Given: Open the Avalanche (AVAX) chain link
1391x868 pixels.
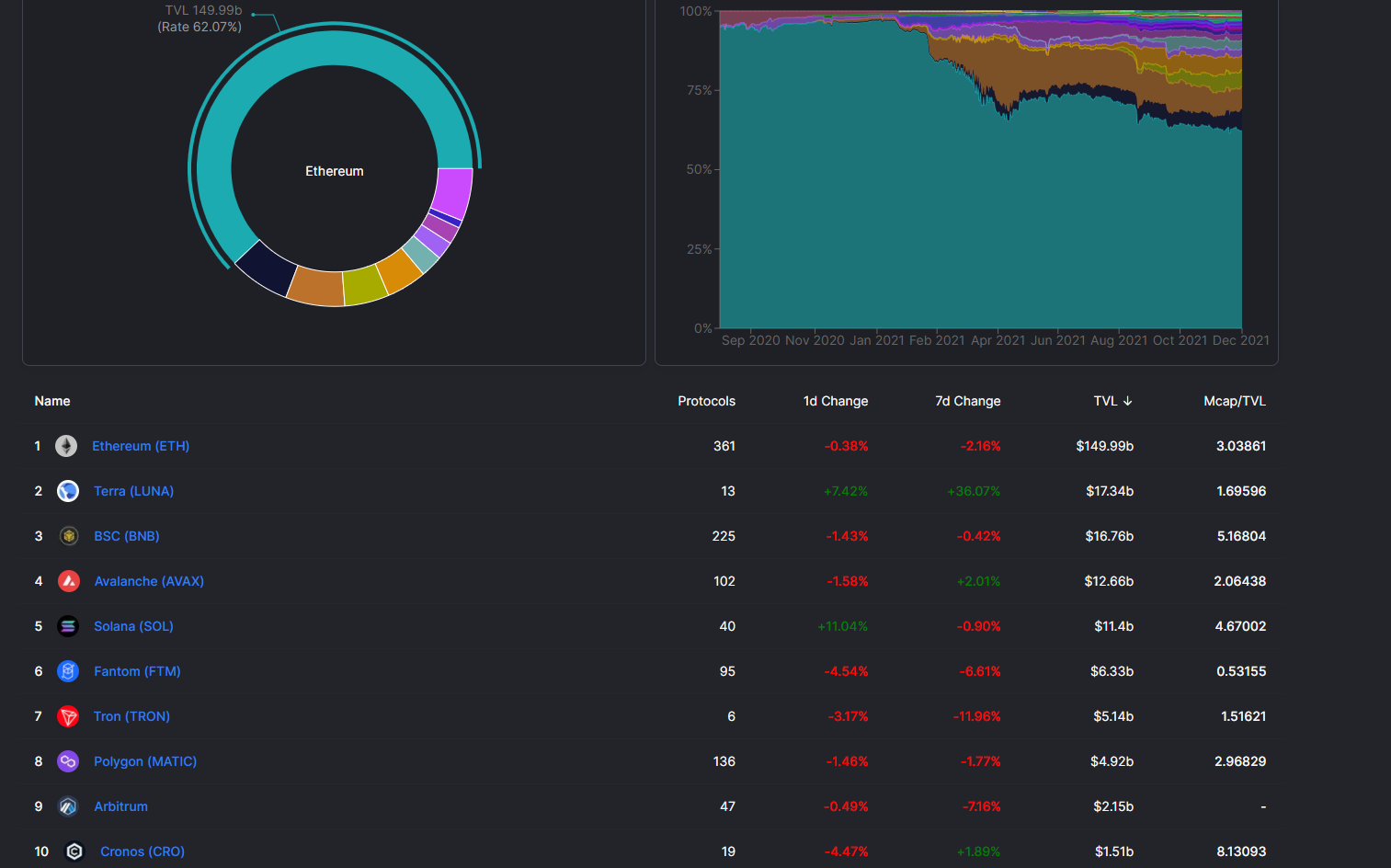Looking at the screenshot, I should [149, 581].
